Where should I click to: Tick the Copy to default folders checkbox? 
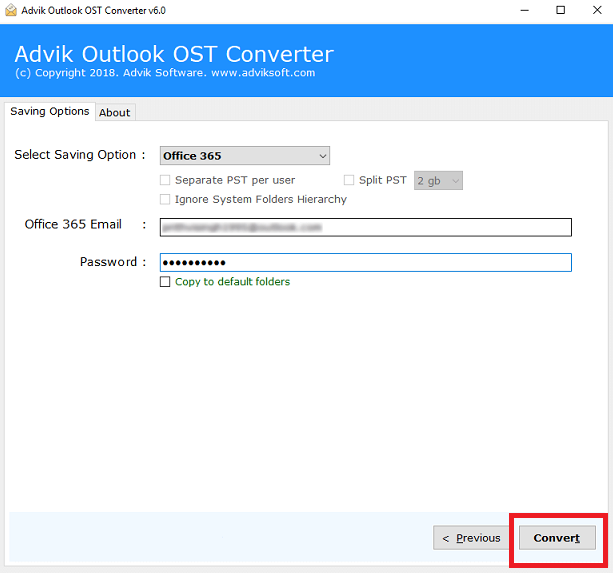(165, 282)
